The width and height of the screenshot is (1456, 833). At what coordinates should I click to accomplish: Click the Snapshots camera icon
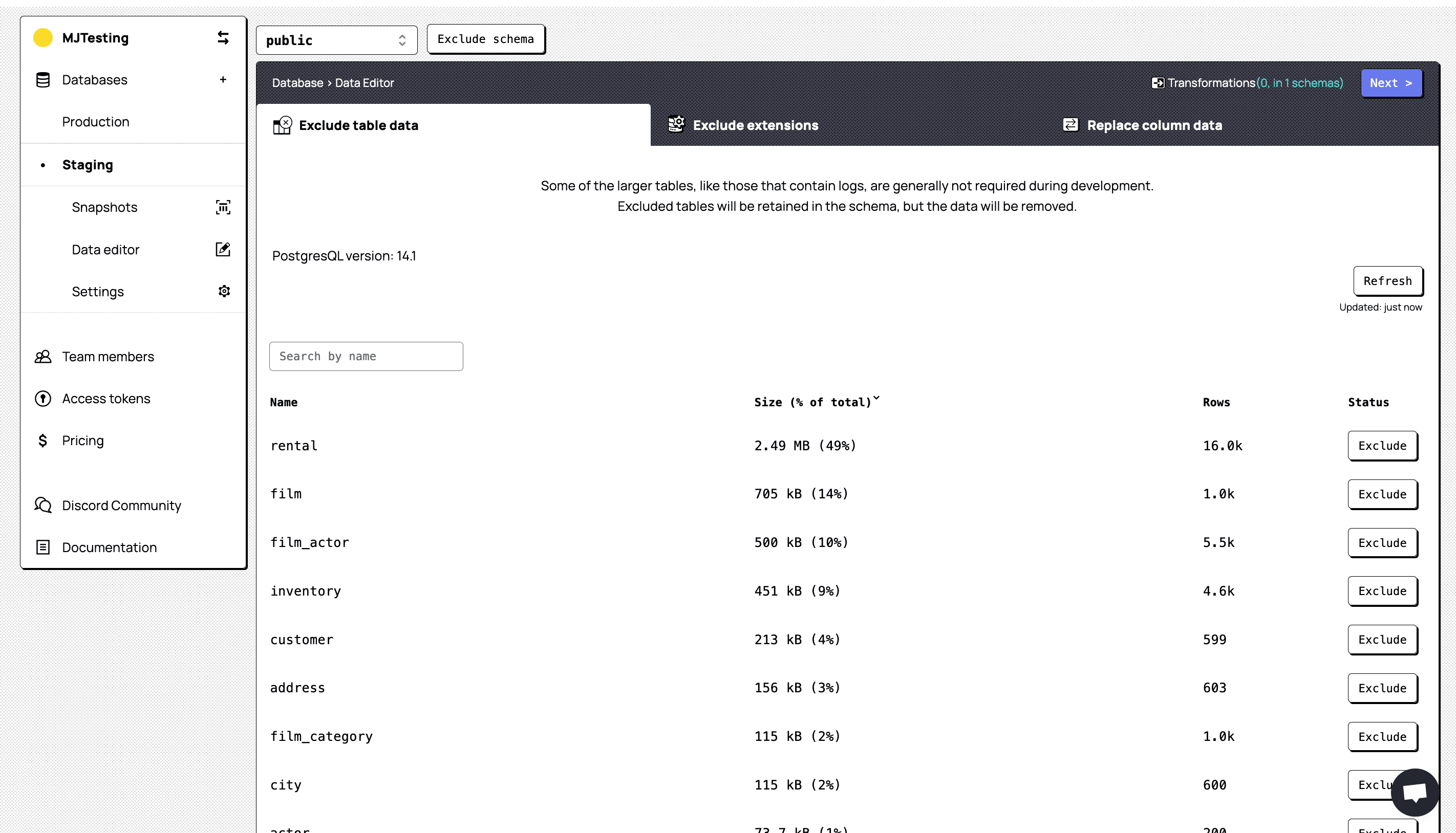(x=223, y=207)
